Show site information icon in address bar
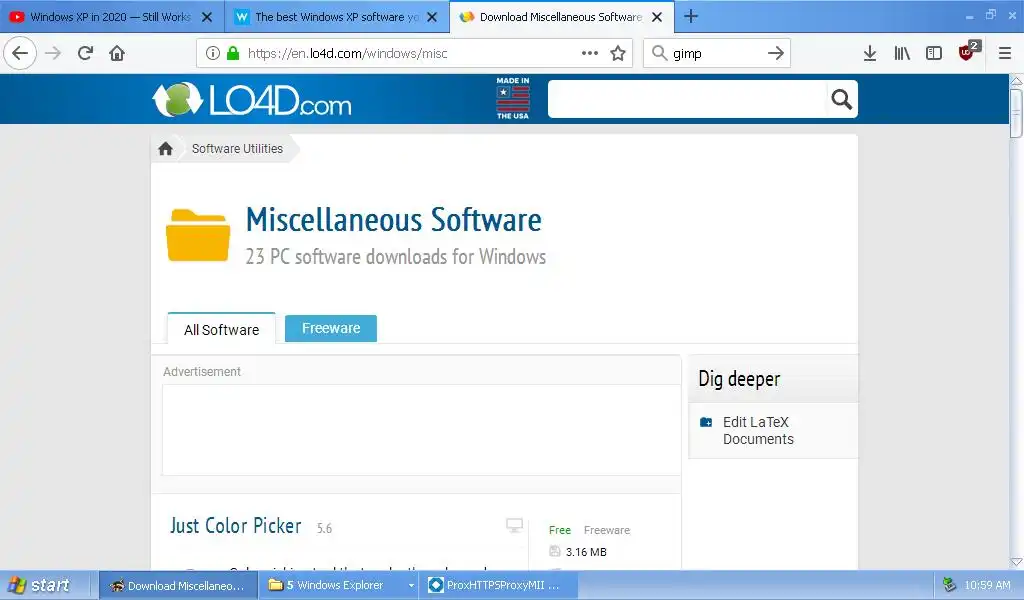Screen dimensions: 1024x600 click(213, 54)
